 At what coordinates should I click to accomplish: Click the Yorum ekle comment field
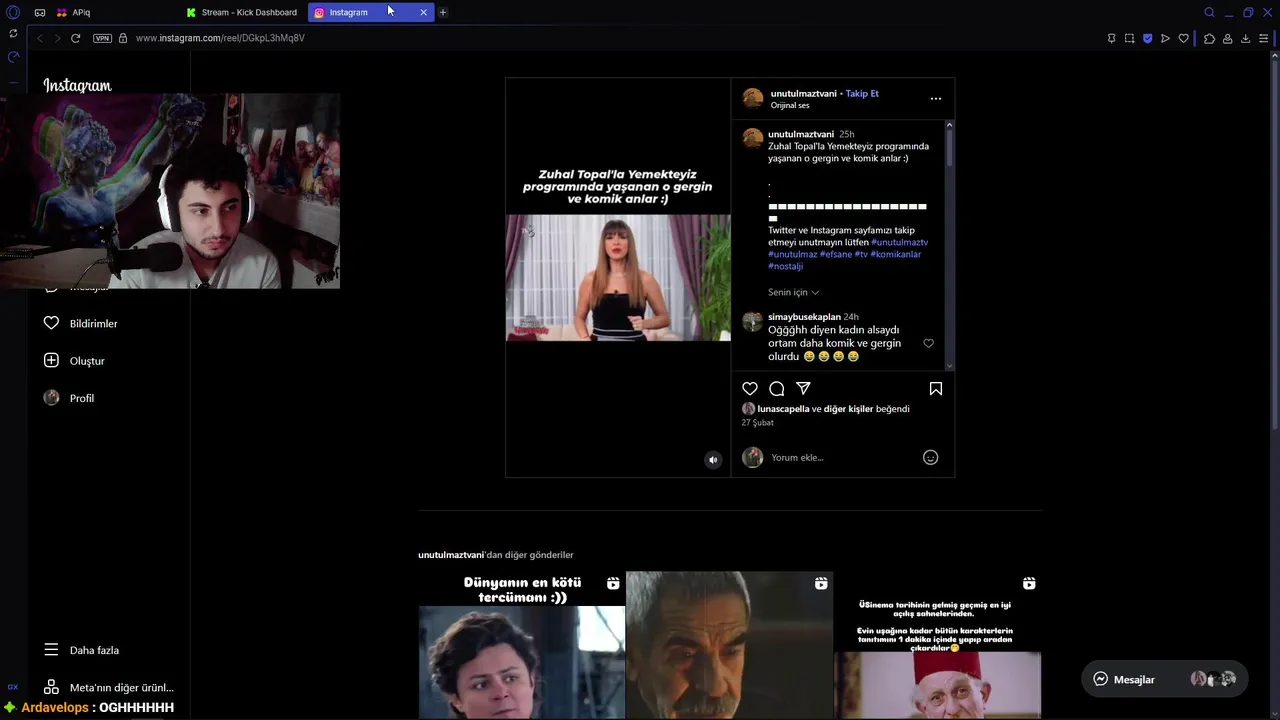[x=843, y=457]
